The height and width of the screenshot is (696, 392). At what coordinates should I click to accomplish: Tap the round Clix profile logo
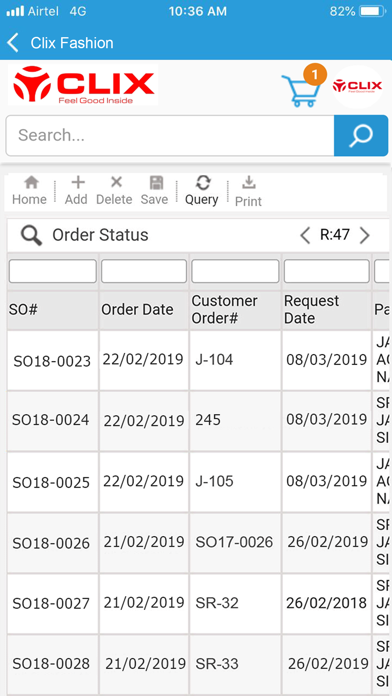357,86
